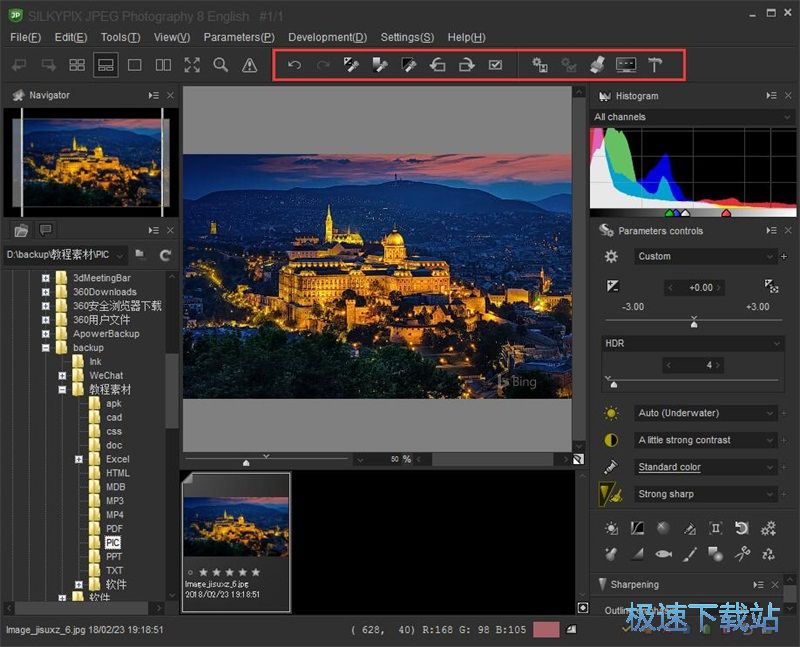Screen dimensions: 800x647
Task: Rotate image left using toolbar icon
Action: pos(437,65)
